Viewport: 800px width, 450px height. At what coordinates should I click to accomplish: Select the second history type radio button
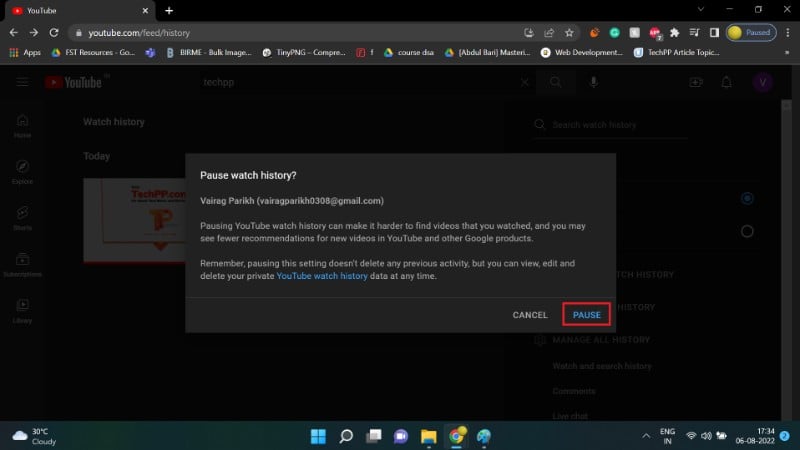click(747, 232)
